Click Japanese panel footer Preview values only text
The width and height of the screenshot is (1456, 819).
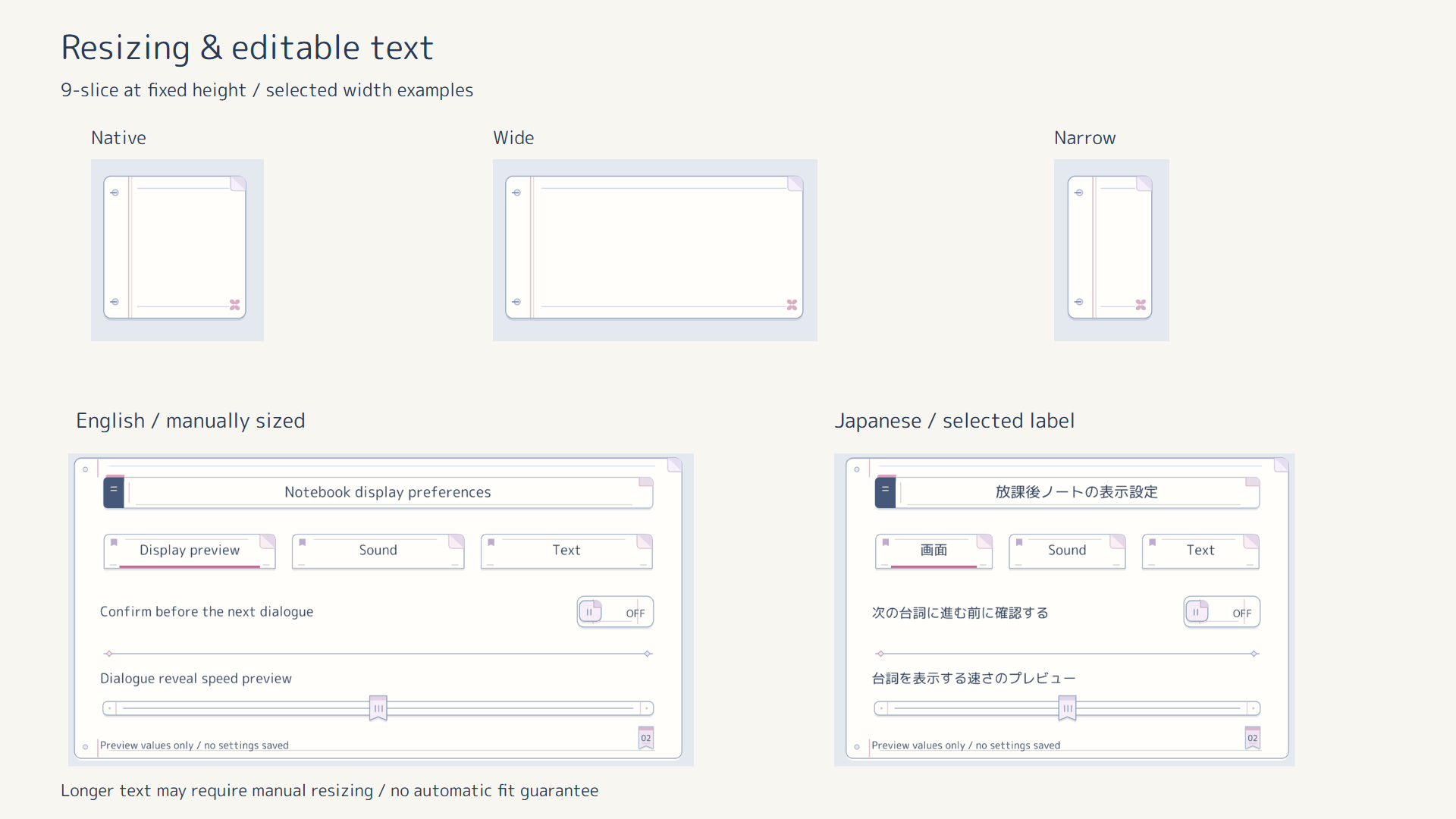click(966, 745)
